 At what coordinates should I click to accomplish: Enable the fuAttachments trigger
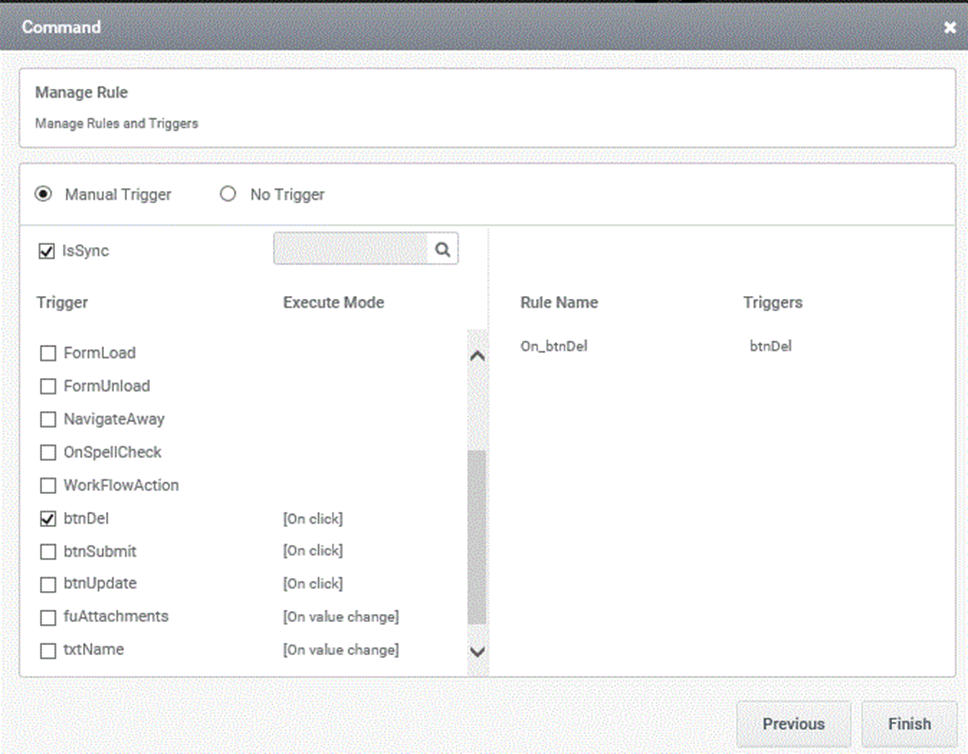click(48, 618)
